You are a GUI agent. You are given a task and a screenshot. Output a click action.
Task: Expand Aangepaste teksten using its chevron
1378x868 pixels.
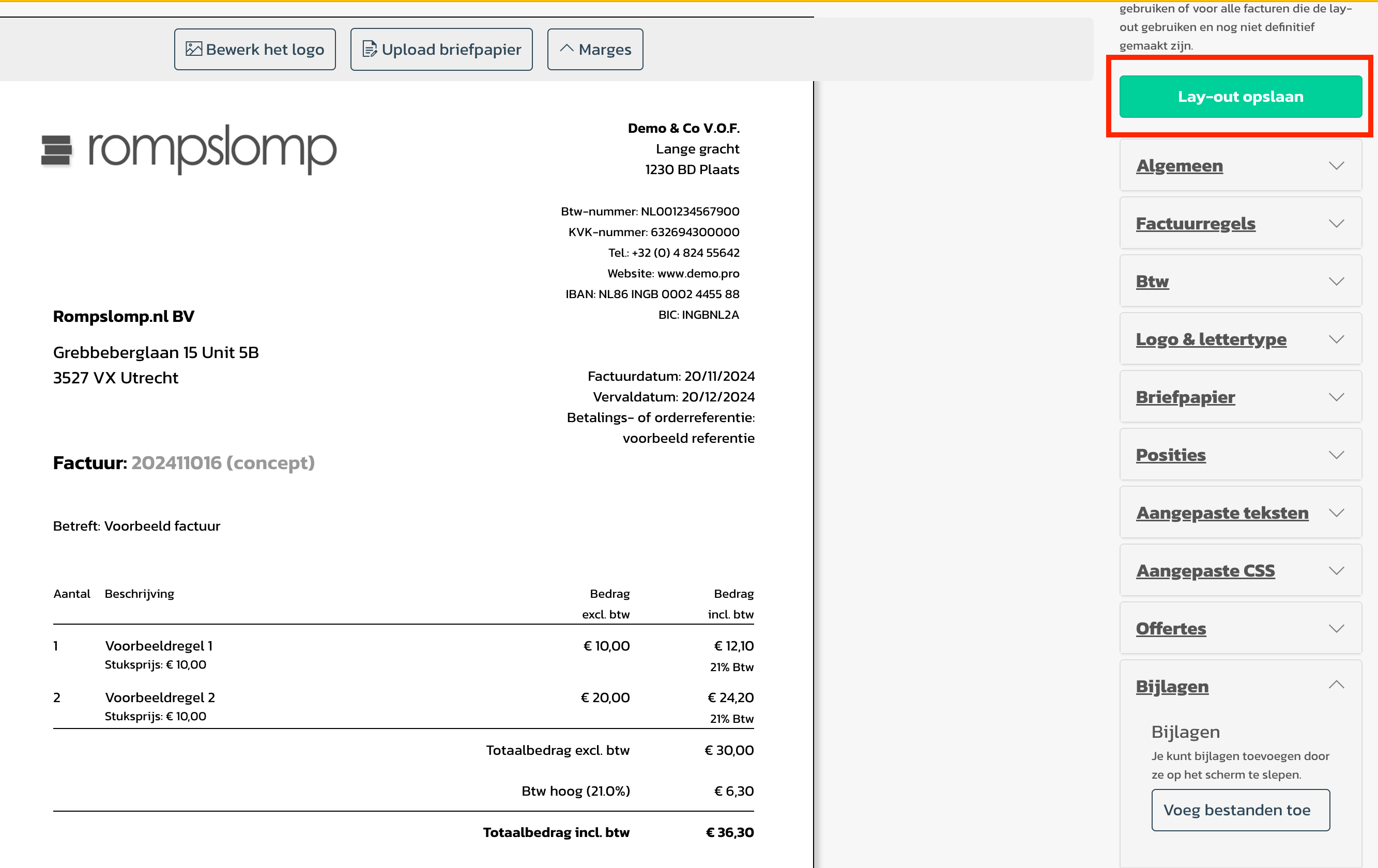(x=1336, y=512)
